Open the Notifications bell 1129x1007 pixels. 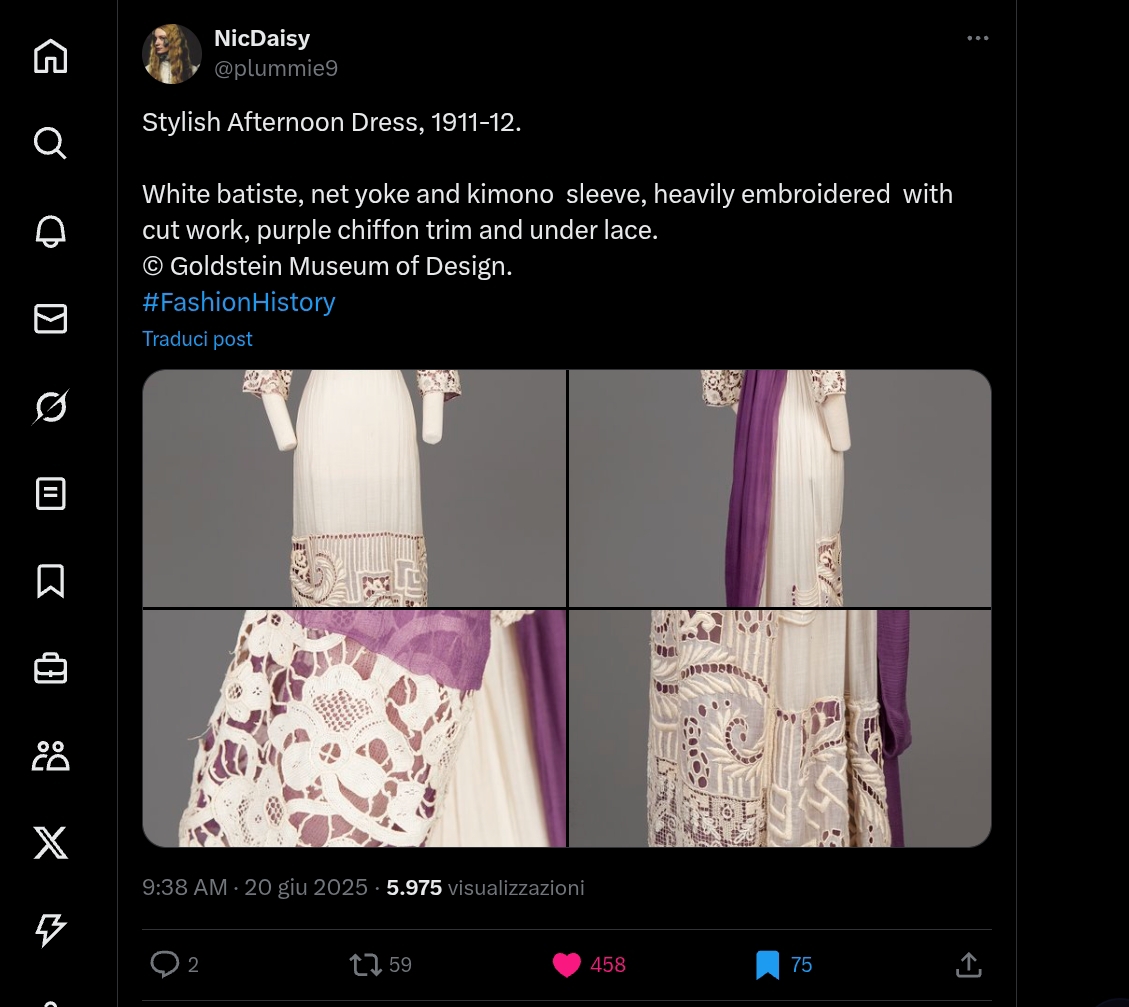(50, 231)
